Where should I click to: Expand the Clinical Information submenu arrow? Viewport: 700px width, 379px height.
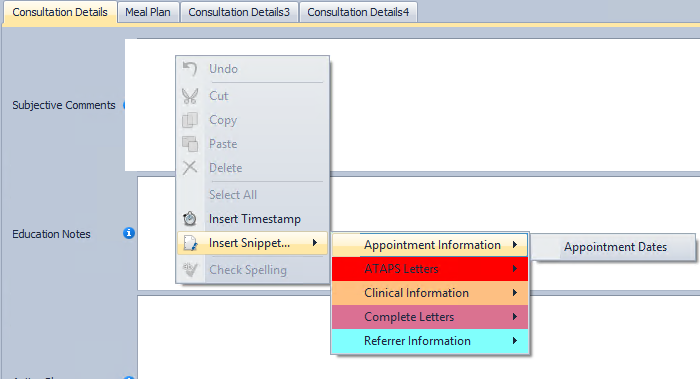[x=515, y=293]
